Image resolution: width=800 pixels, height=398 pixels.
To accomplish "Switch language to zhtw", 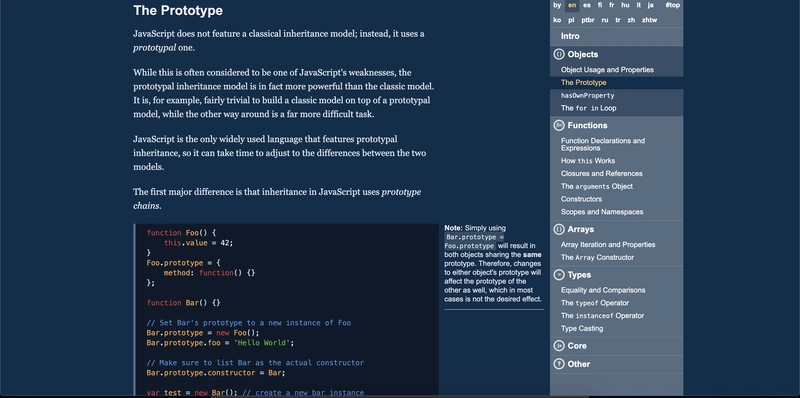I will tap(649, 20).
